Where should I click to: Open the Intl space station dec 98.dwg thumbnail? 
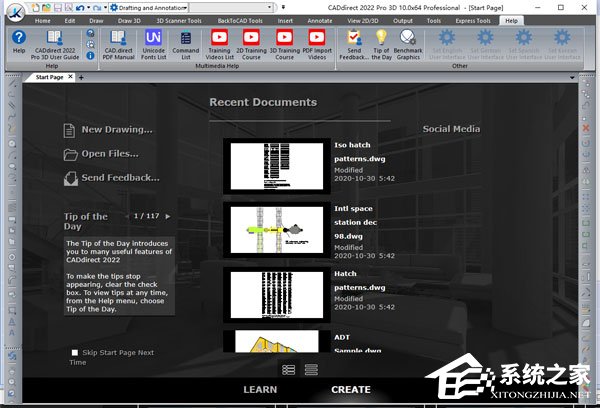(x=277, y=230)
